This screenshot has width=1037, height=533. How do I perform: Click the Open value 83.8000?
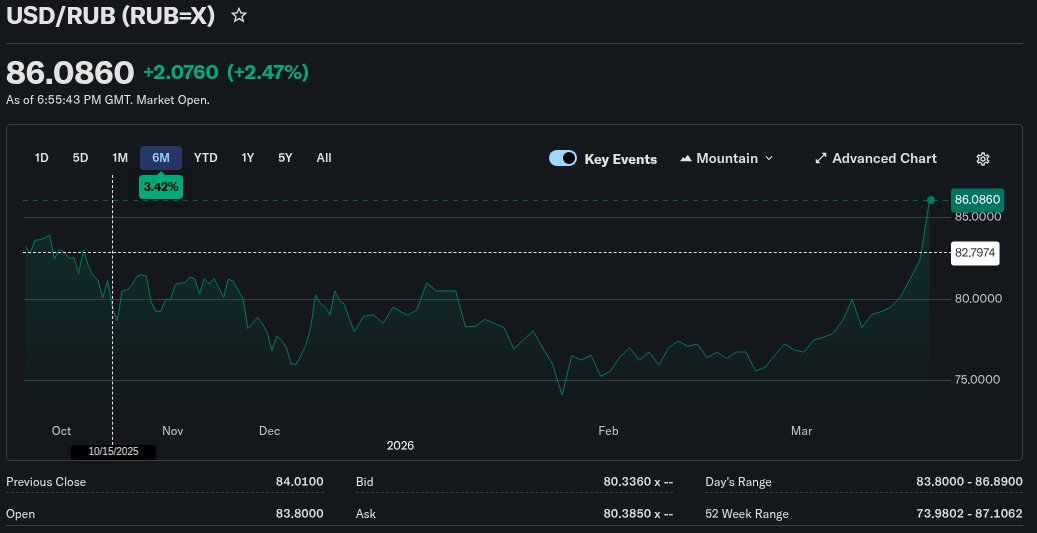(x=300, y=514)
